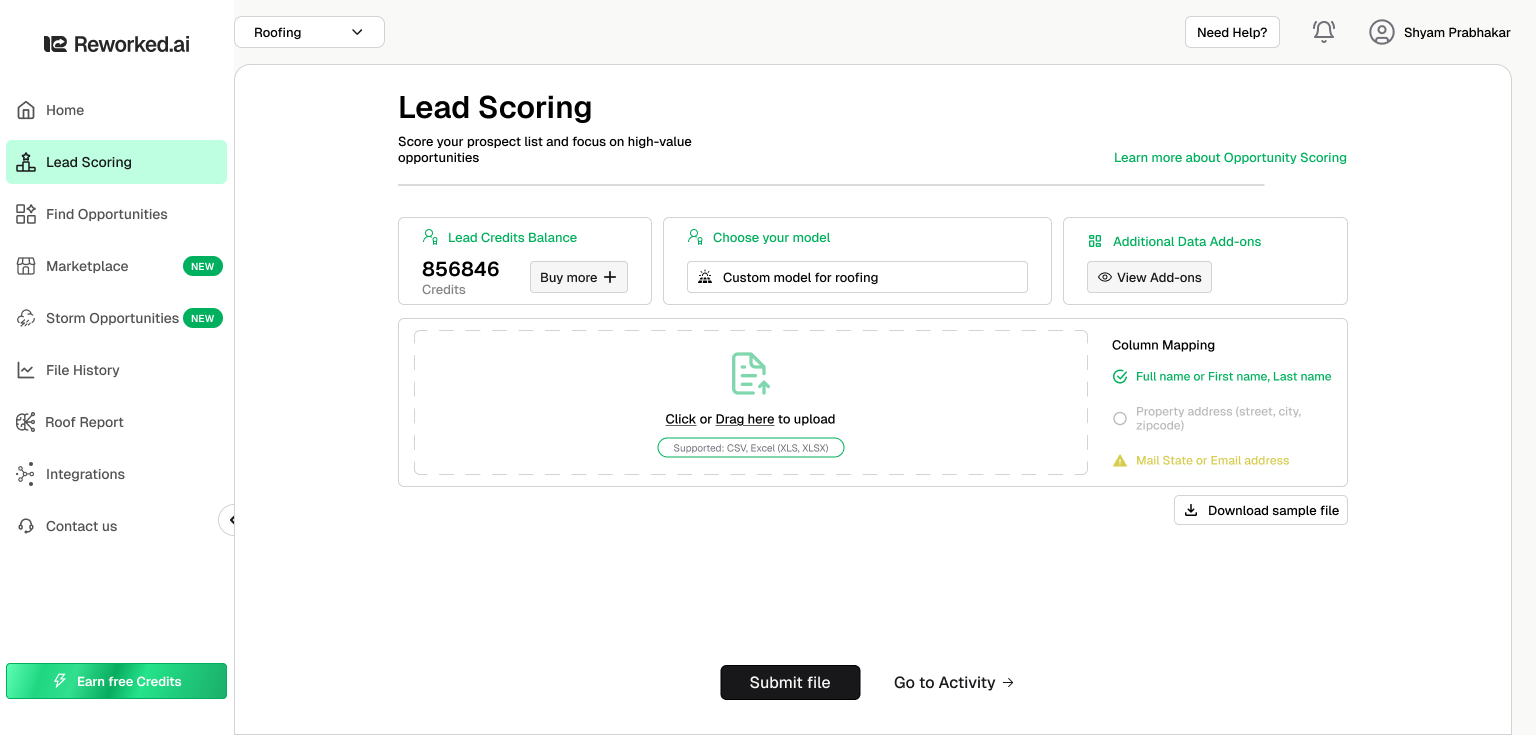Click the Mail State warning indicator
The image size is (1536, 735).
point(1120,460)
